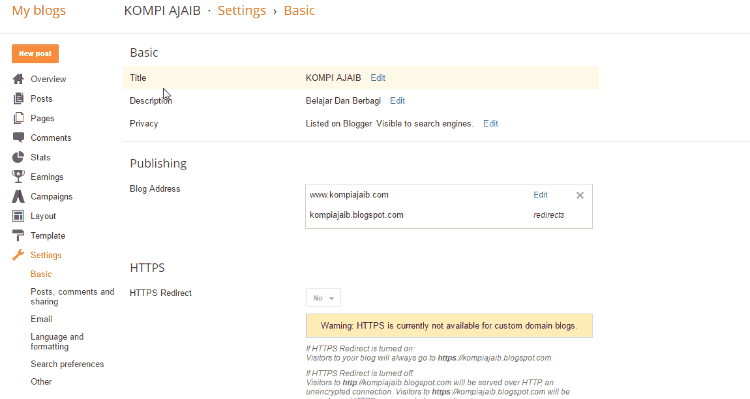
Task: Click the HTTPS Redirect label
Action: [160, 293]
